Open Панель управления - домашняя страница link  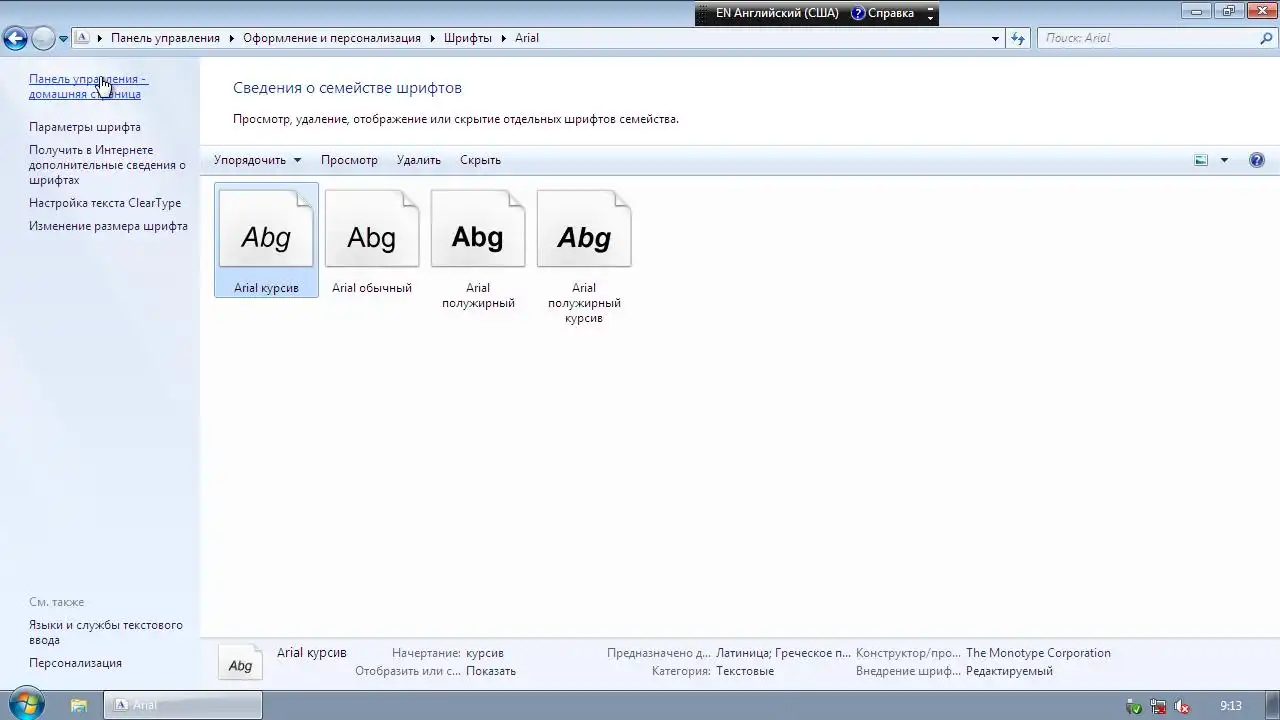tap(88, 86)
